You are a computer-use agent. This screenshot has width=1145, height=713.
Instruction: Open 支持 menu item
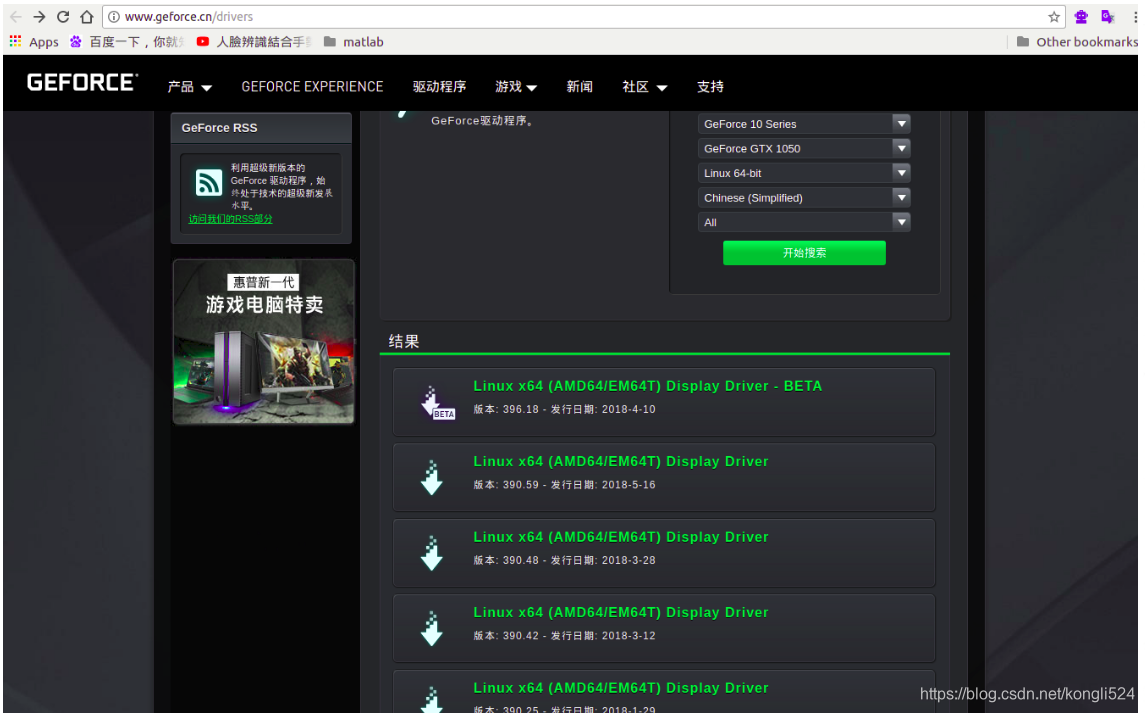710,87
